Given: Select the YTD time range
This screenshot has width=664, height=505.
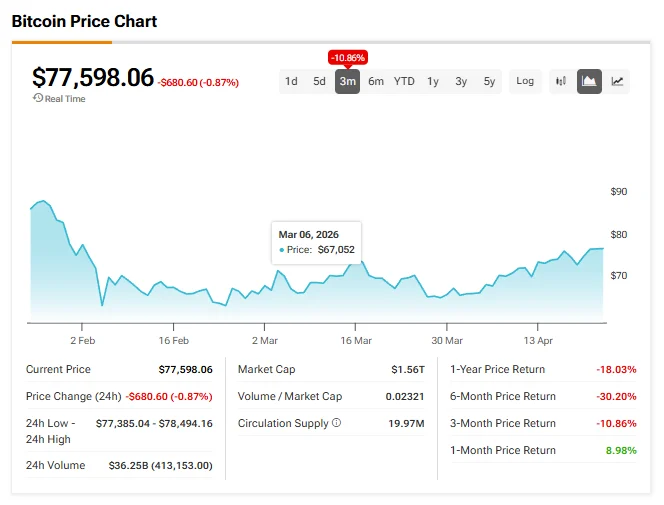Looking at the screenshot, I should (404, 81).
